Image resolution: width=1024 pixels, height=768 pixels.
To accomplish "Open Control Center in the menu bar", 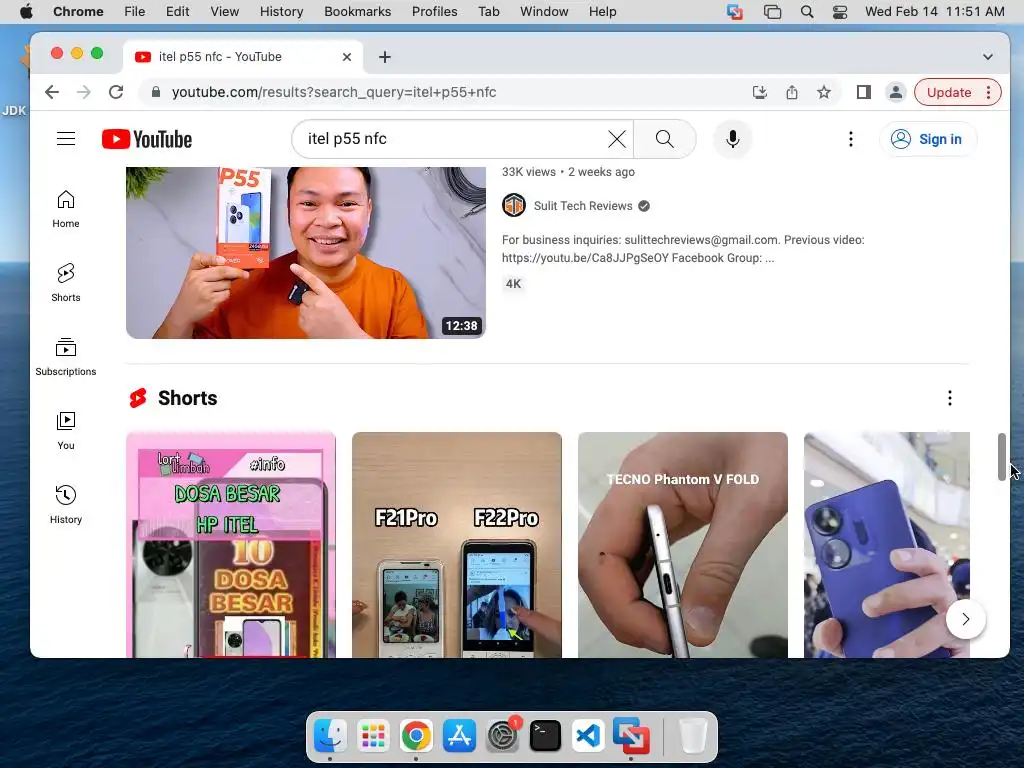I will tap(840, 12).
